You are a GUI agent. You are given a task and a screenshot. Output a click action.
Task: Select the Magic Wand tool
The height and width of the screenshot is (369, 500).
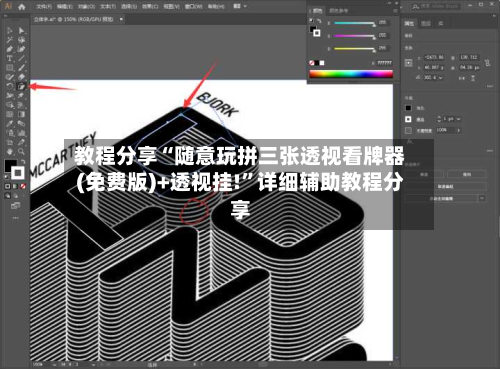pyautogui.click(x=9, y=40)
